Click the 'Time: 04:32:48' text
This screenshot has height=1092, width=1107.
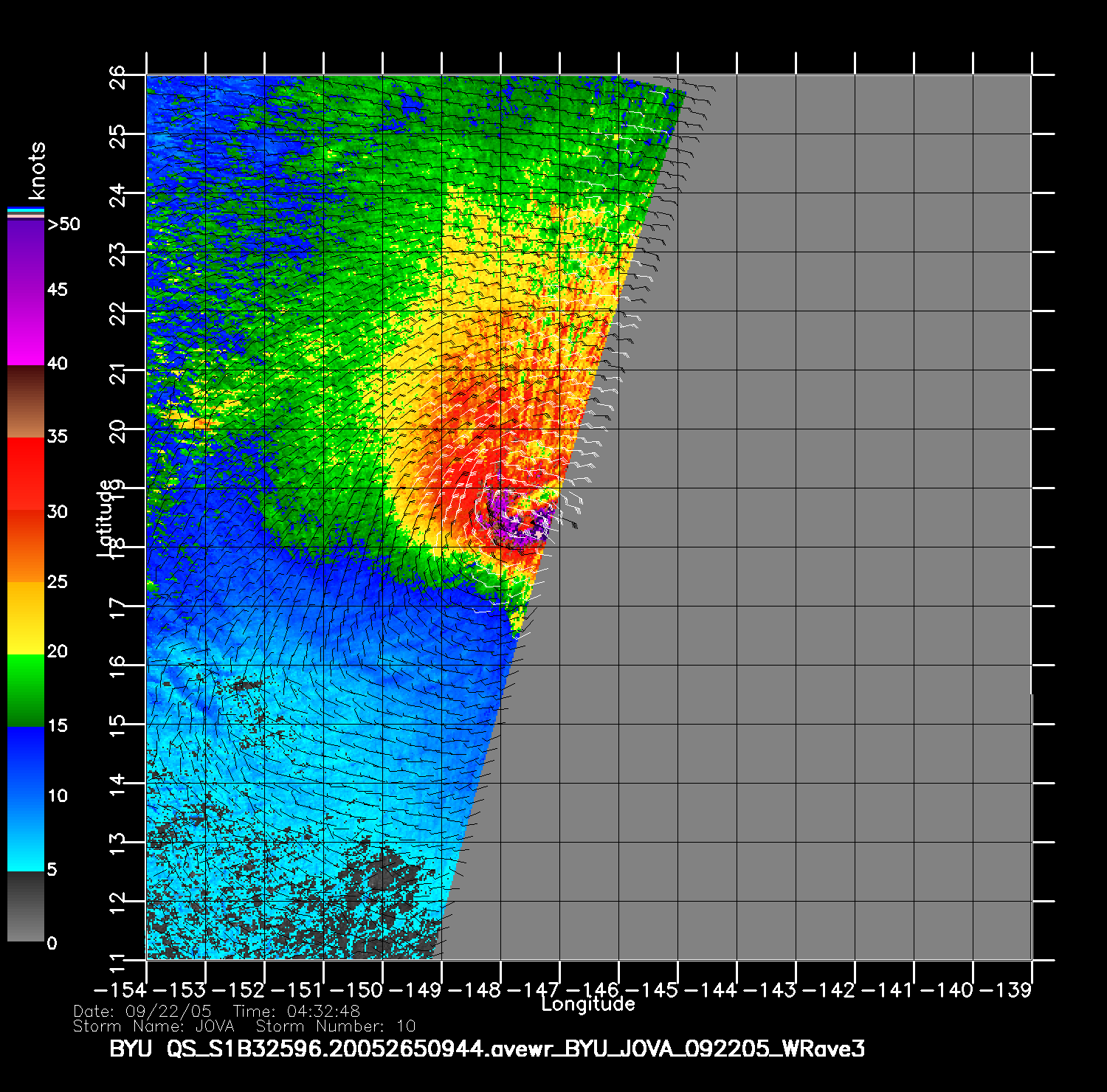point(296,1011)
